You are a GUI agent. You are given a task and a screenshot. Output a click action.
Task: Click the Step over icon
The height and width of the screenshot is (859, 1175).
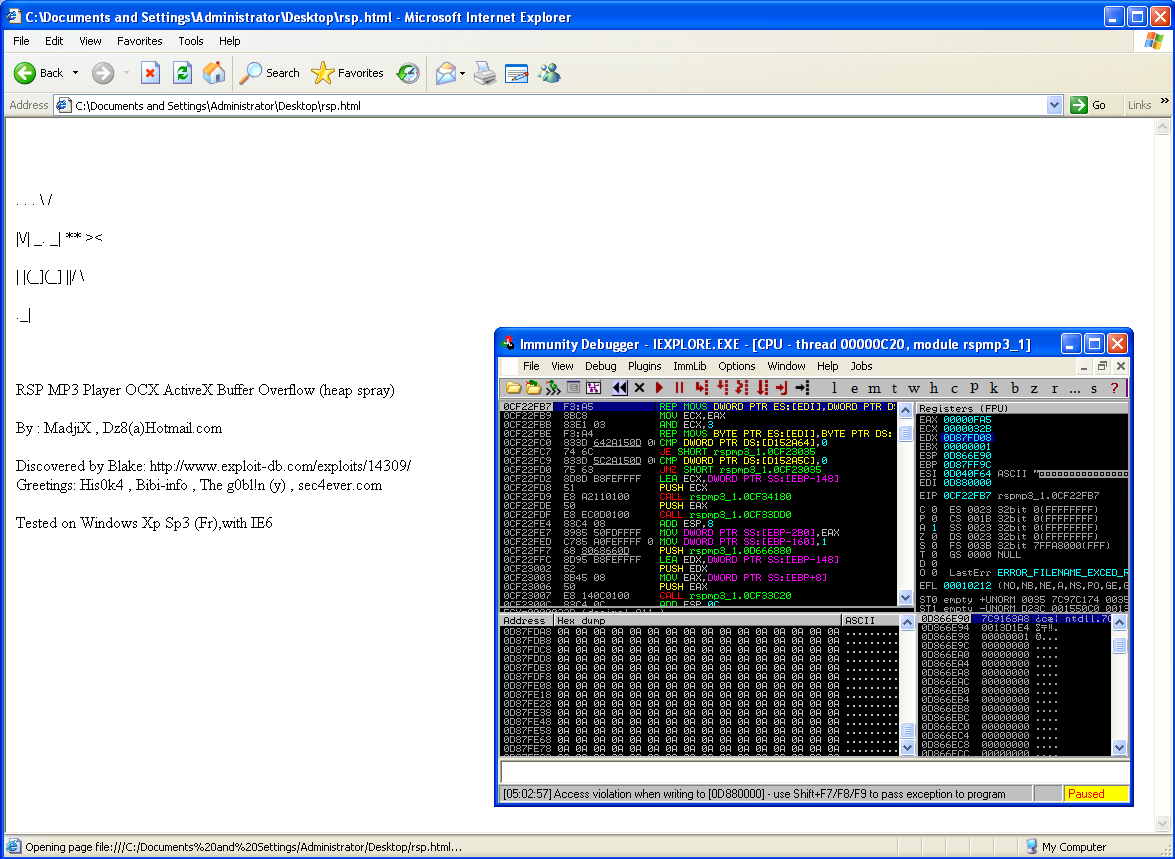(x=722, y=388)
